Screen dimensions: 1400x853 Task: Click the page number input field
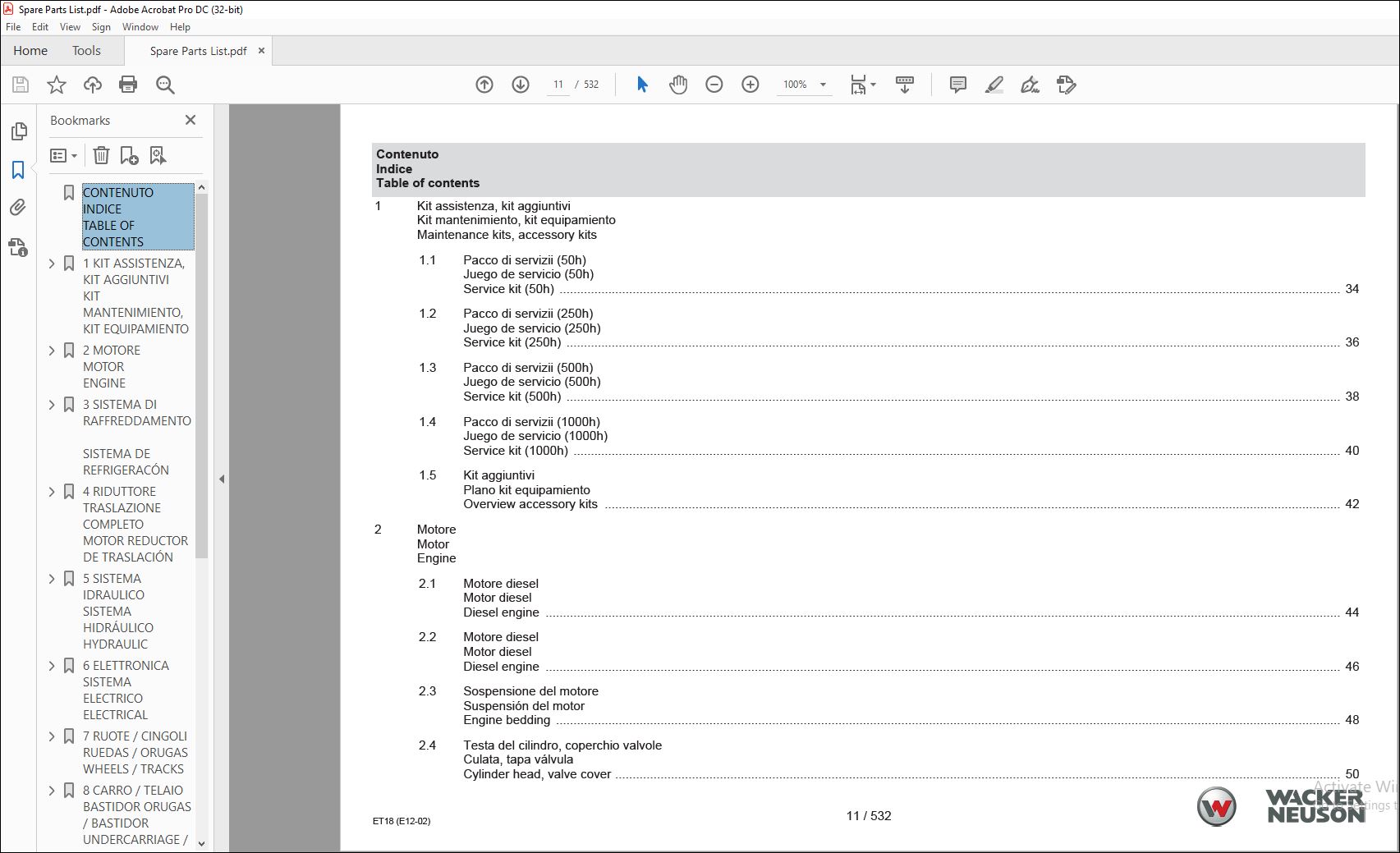click(558, 85)
